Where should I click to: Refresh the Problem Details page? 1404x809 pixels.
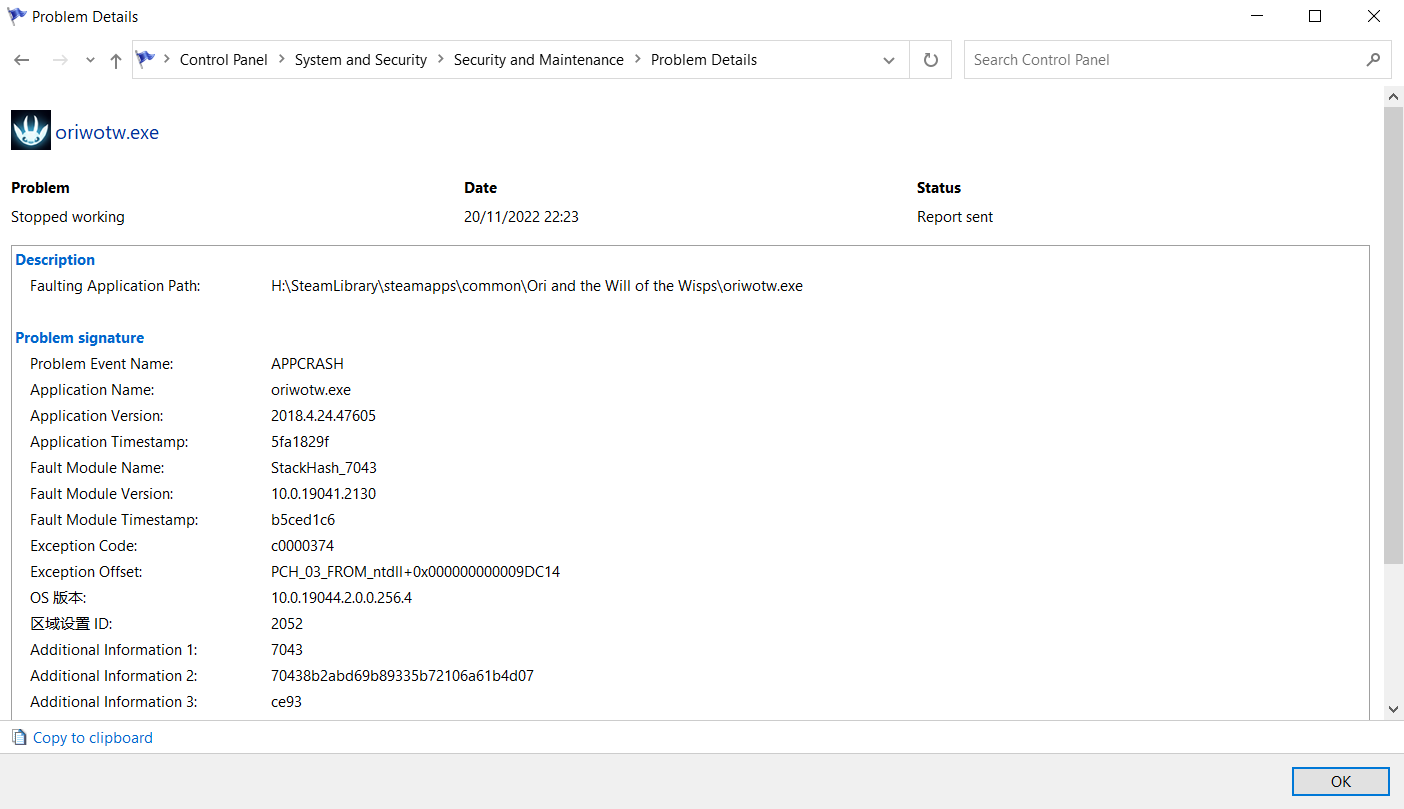pyautogui.click(x=930, y=60)
